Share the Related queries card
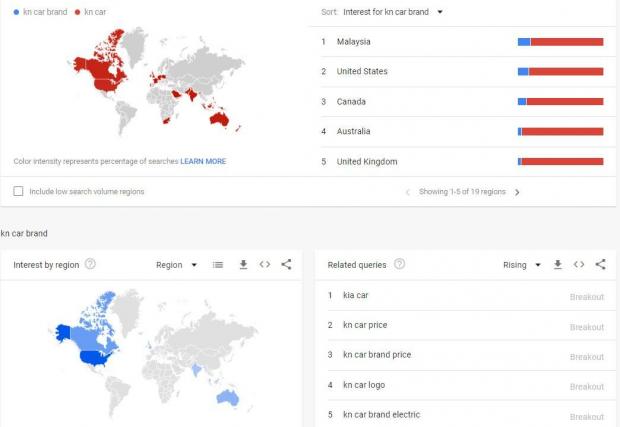Viewport: 620px width, 427px height. pos(600,265)
